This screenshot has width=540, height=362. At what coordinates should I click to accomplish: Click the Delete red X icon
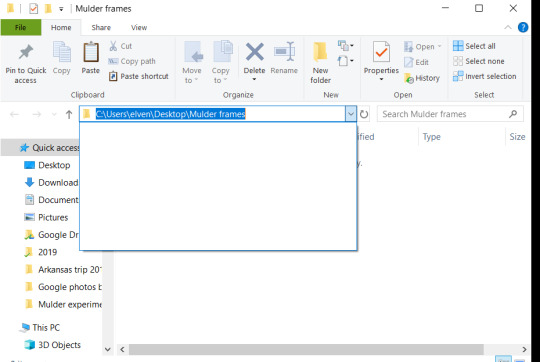pos(255,52)
